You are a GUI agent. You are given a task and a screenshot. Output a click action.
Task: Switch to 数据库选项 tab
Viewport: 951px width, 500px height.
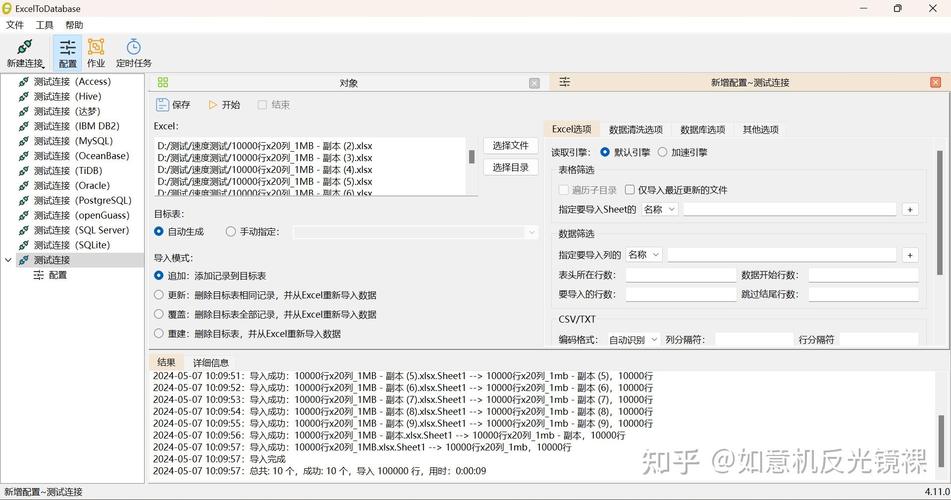point(702,129)
